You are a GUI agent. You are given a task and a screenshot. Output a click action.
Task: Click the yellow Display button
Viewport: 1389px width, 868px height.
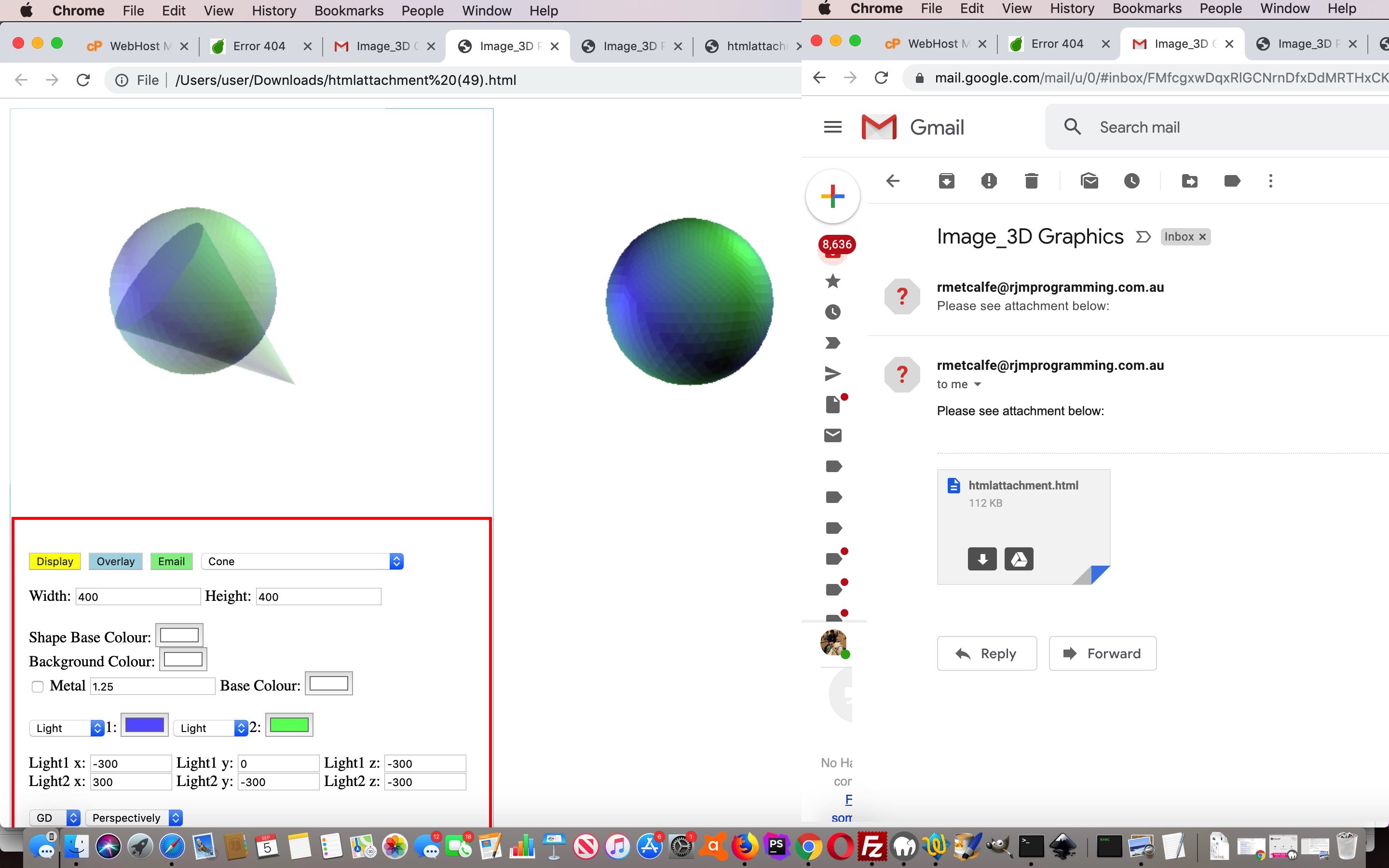(54, 561)
